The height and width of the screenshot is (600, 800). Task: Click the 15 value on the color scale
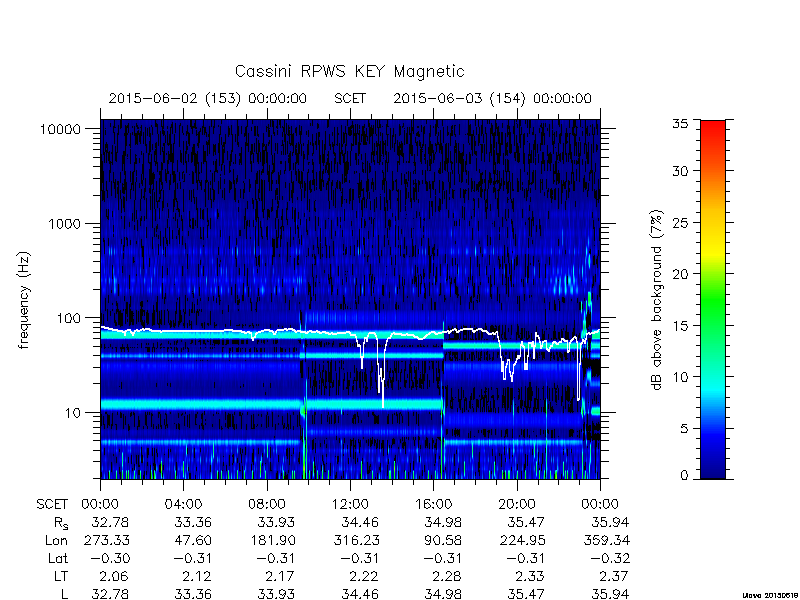point(680,326)
